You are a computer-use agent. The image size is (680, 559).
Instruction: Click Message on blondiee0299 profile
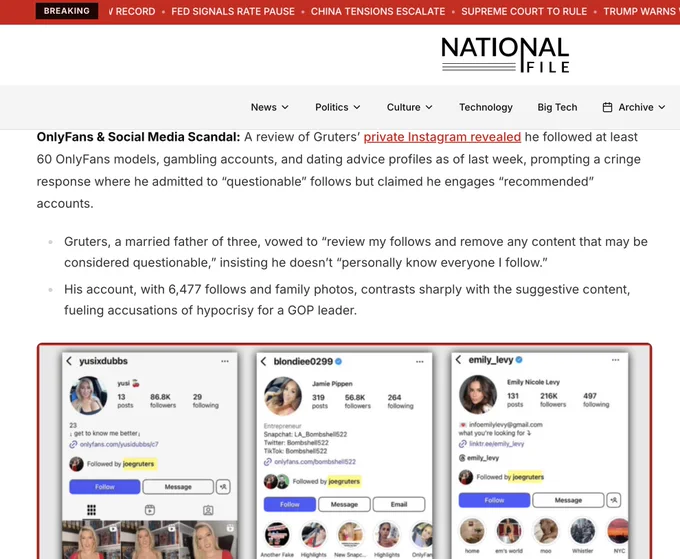344,504
